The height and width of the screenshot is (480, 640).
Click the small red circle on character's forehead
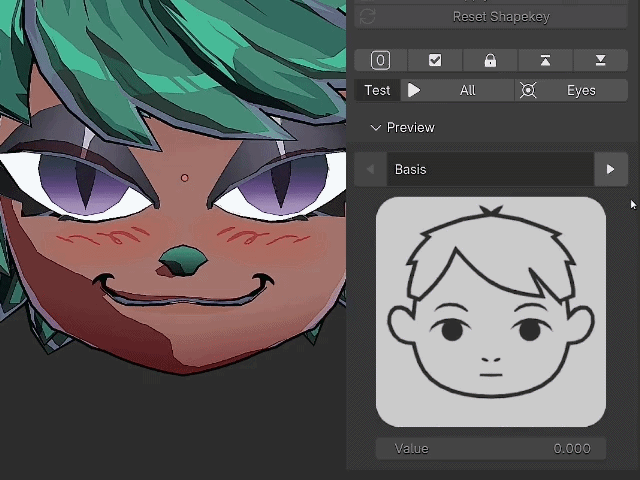click(184, 178)
